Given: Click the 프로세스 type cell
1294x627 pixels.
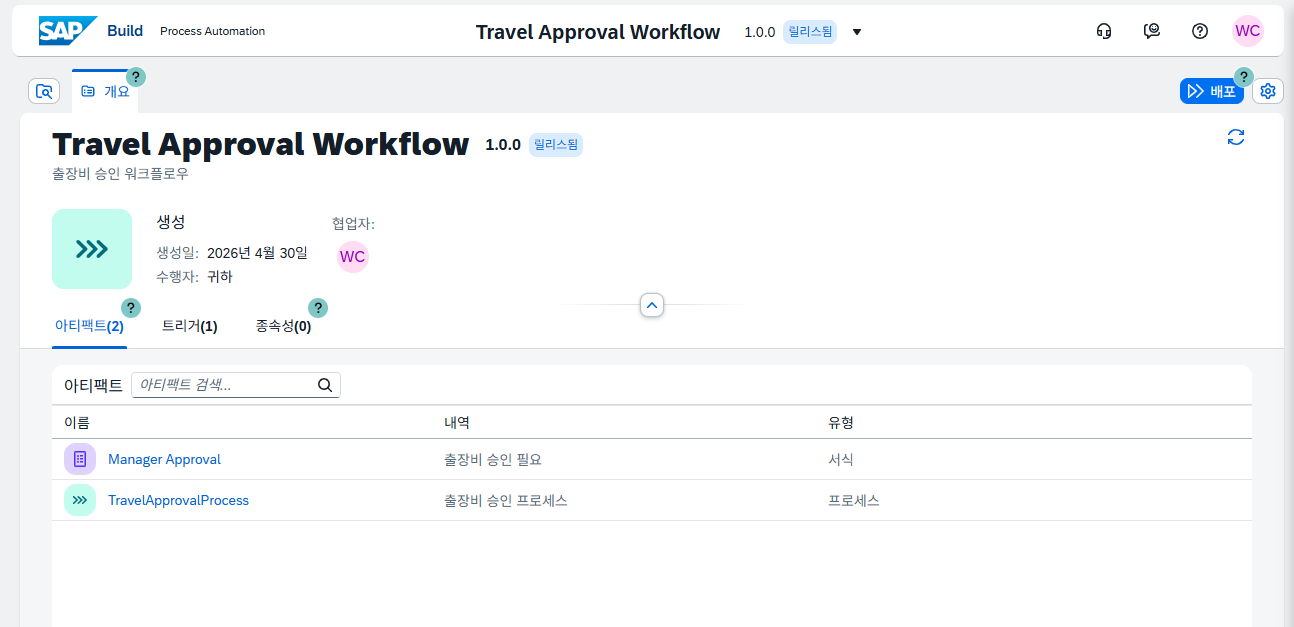Looking at the screenshot, I should [x=854, y=501].
